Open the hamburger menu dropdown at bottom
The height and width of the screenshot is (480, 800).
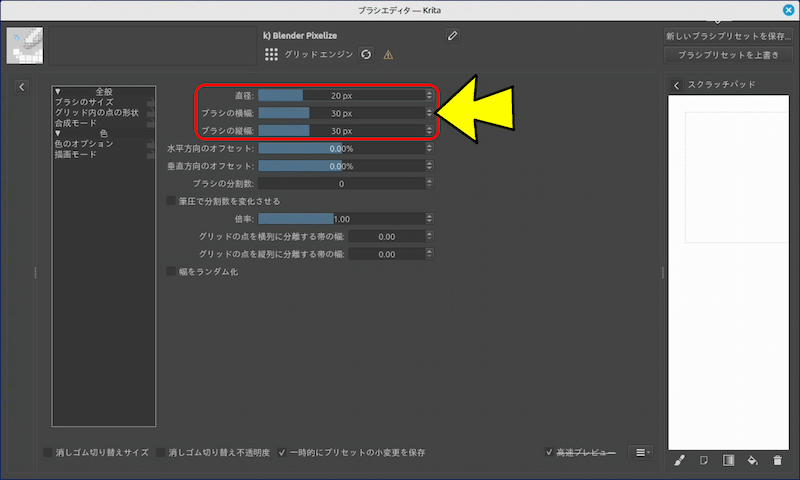tap(642, 453)
